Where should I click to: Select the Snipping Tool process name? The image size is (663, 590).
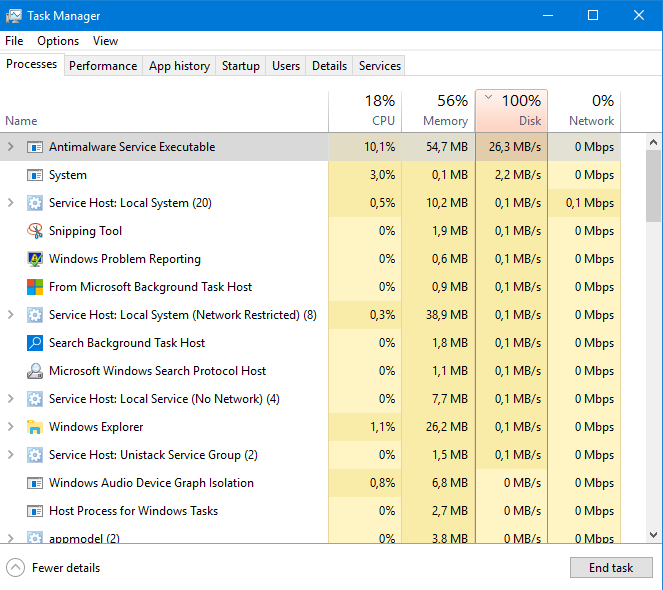85,231
